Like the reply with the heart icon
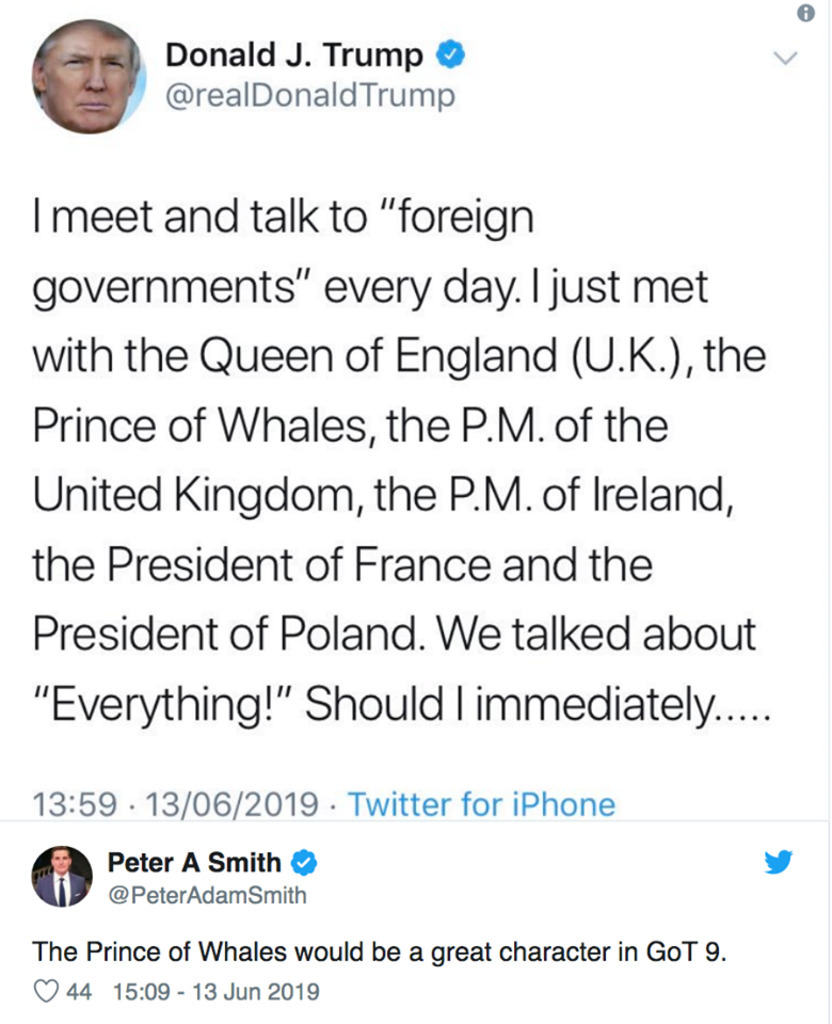832x1024 pixels. click(x=46, y=992)
